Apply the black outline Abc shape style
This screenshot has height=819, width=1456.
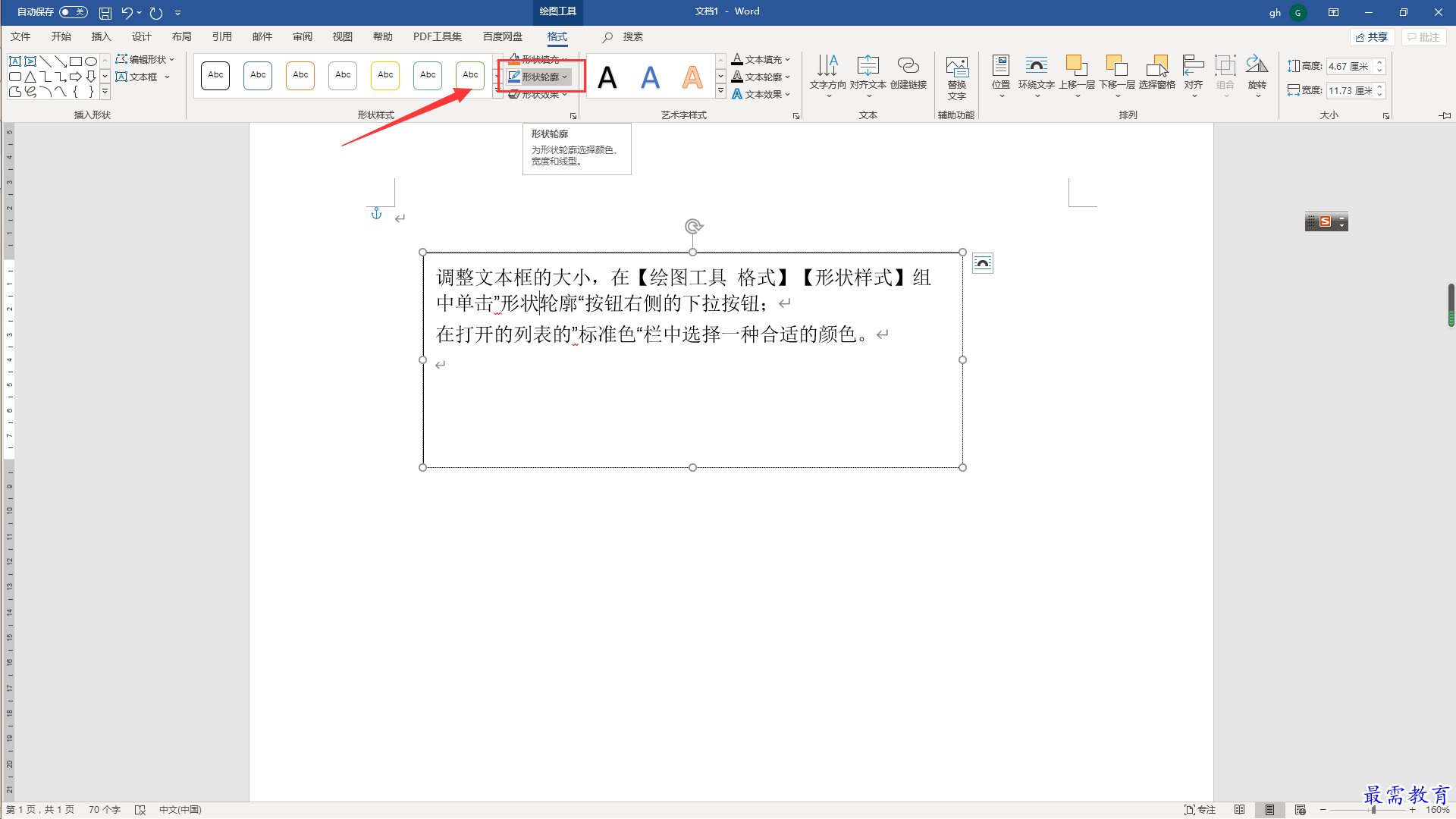(215, 75)
